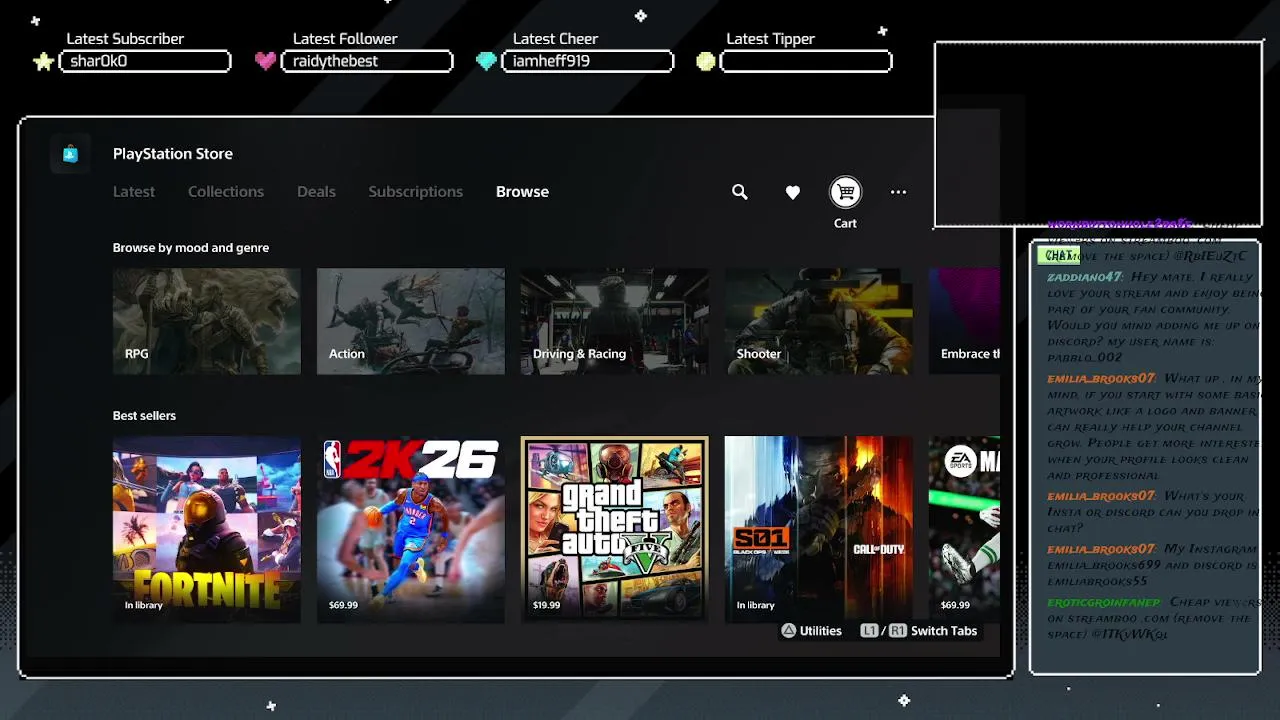Open the partially visible Embrace genre tile
This screenshot has height=720, width=1280.
tap(964, 321)
